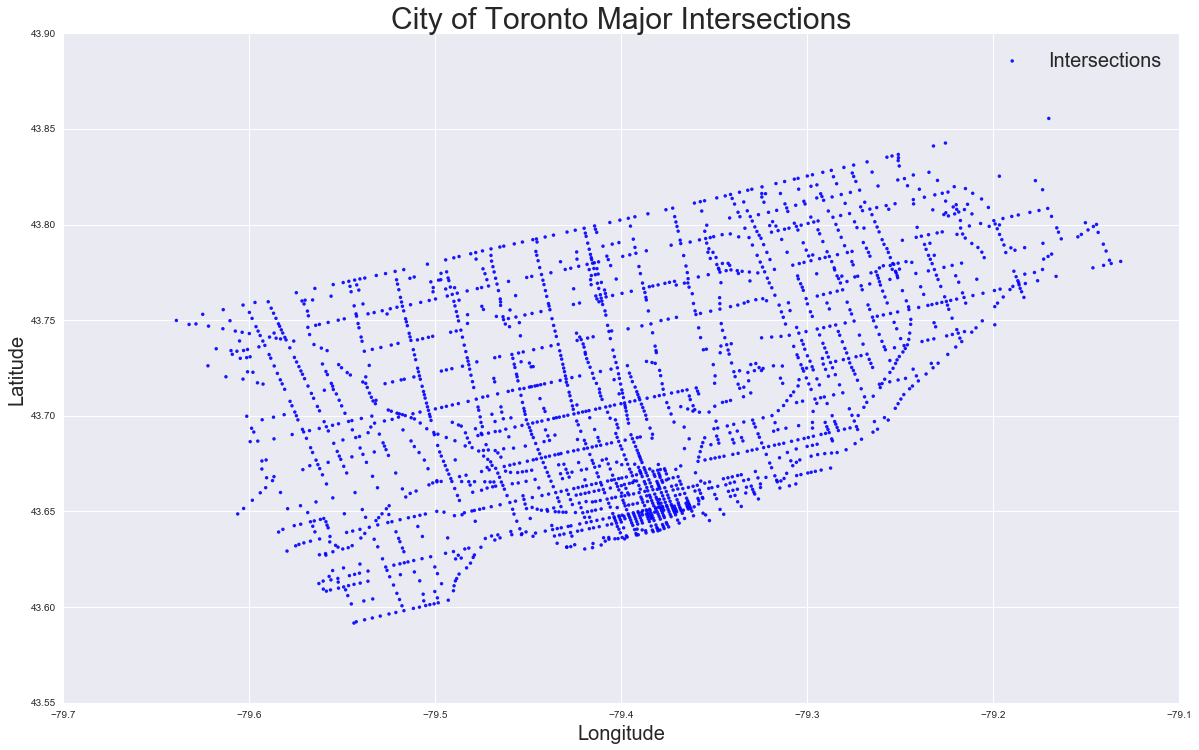Click the 'Intersections' legend label text
This screenshot has height=750, width=1199.
1104,60
